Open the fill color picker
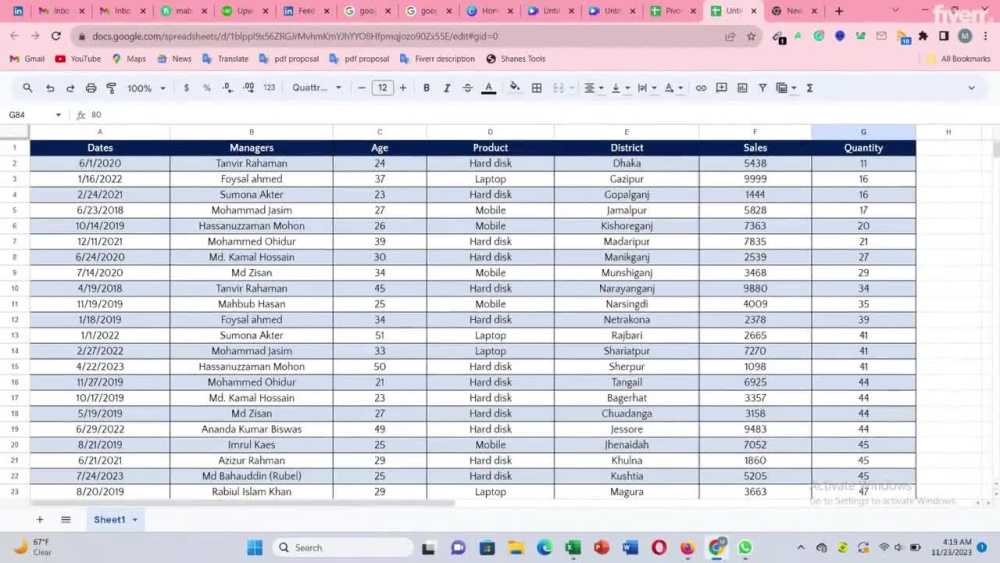 (515, 88)
